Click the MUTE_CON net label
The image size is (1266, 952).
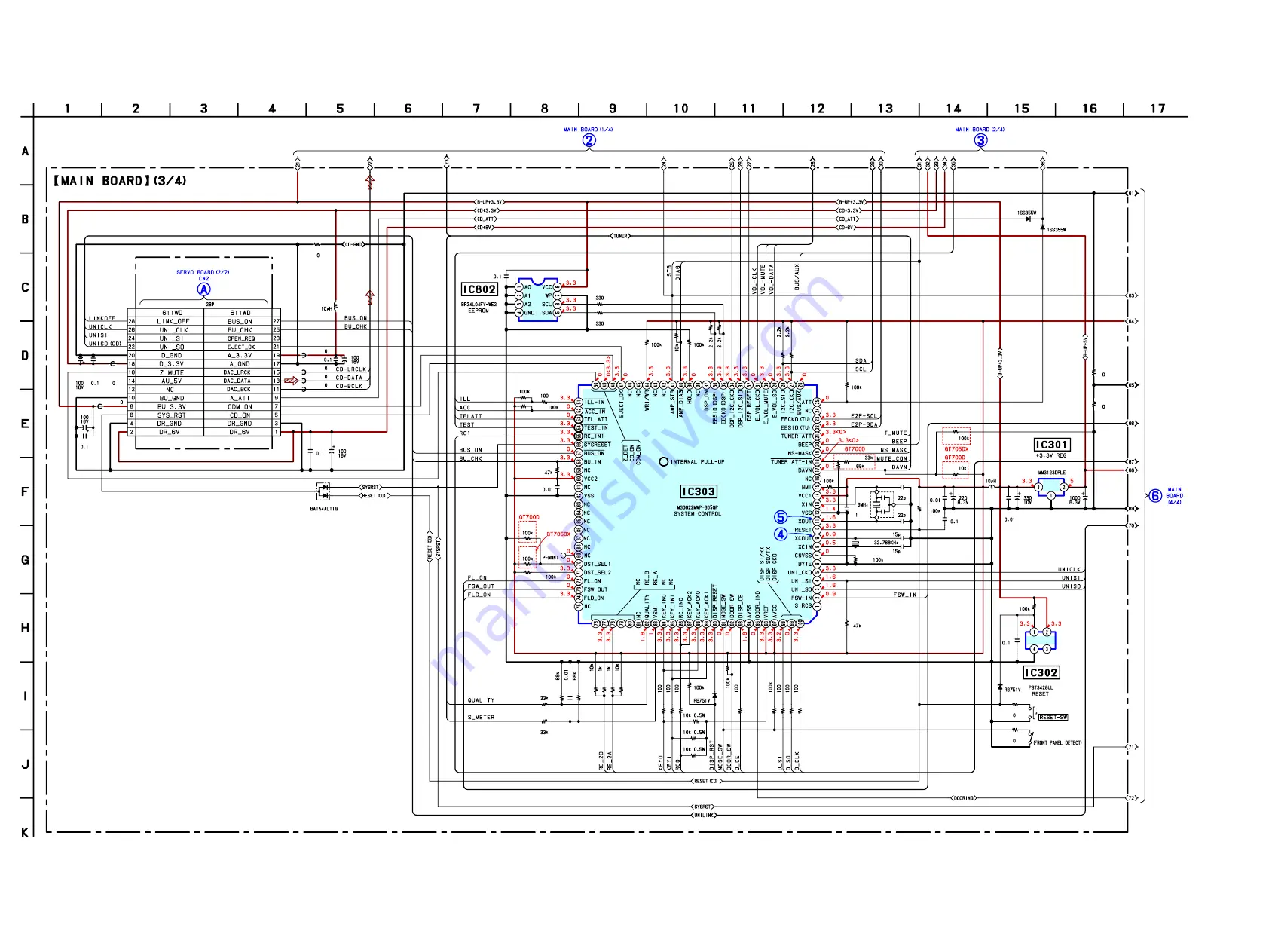tap(891, 458)
